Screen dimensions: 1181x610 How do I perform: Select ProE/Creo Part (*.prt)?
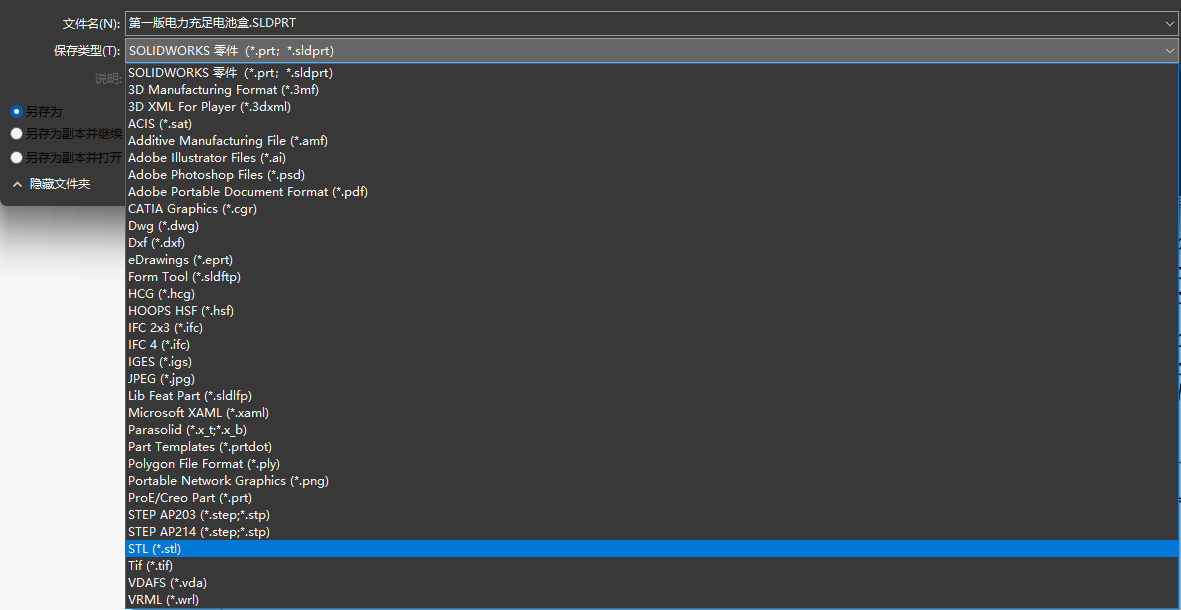point(652,498)
